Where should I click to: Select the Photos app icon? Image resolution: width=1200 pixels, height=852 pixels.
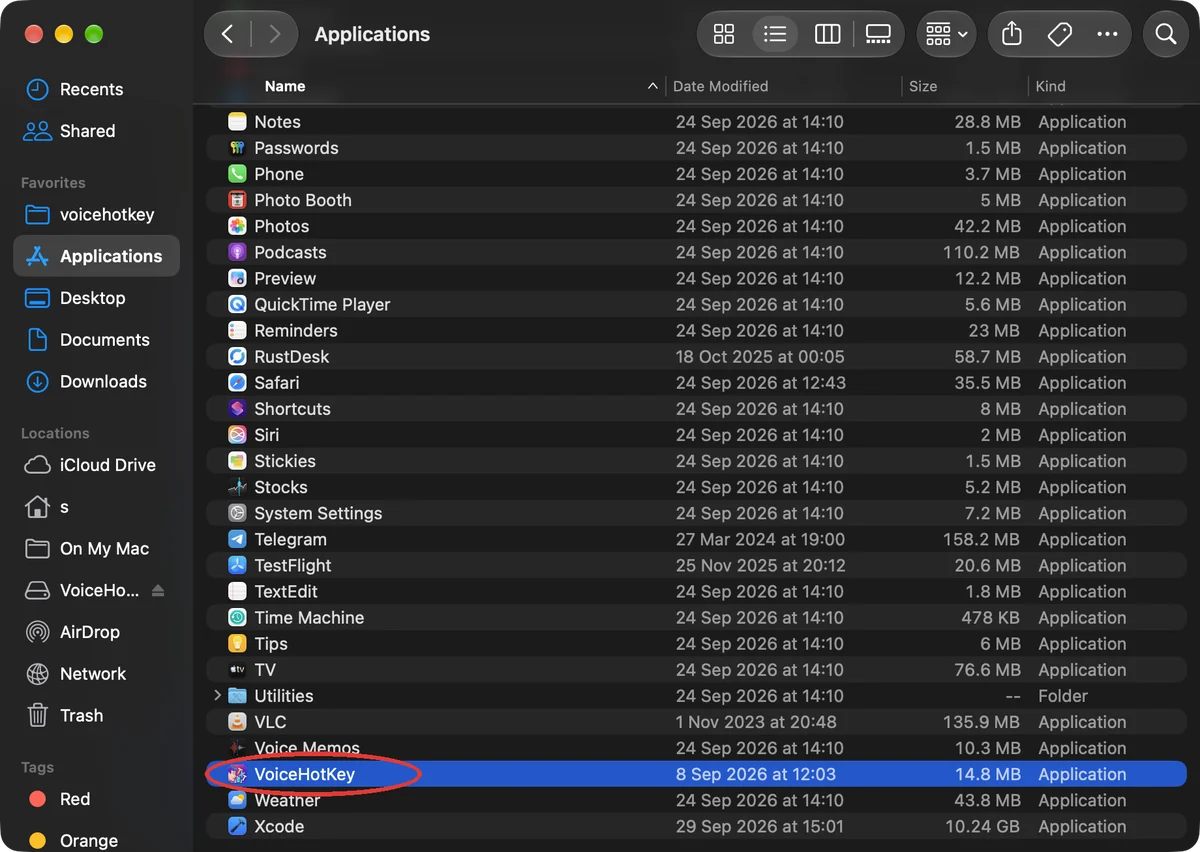tap(237, 226)
